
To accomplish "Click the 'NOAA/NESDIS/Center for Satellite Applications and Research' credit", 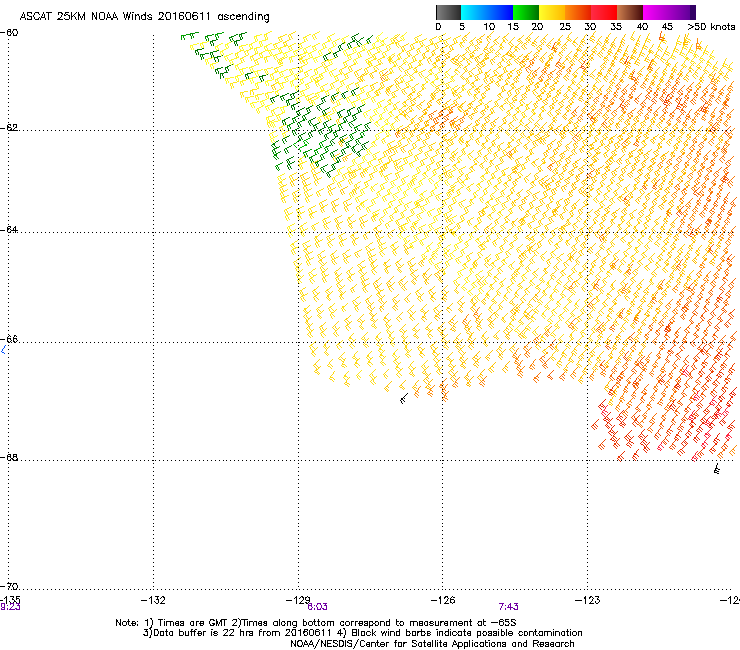I will click(x=432, y=644).
